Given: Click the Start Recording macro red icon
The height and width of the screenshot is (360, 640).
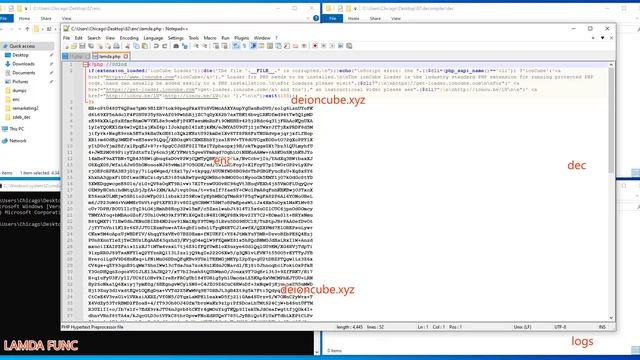Looking at the screenshot, I should click(315, 46).
